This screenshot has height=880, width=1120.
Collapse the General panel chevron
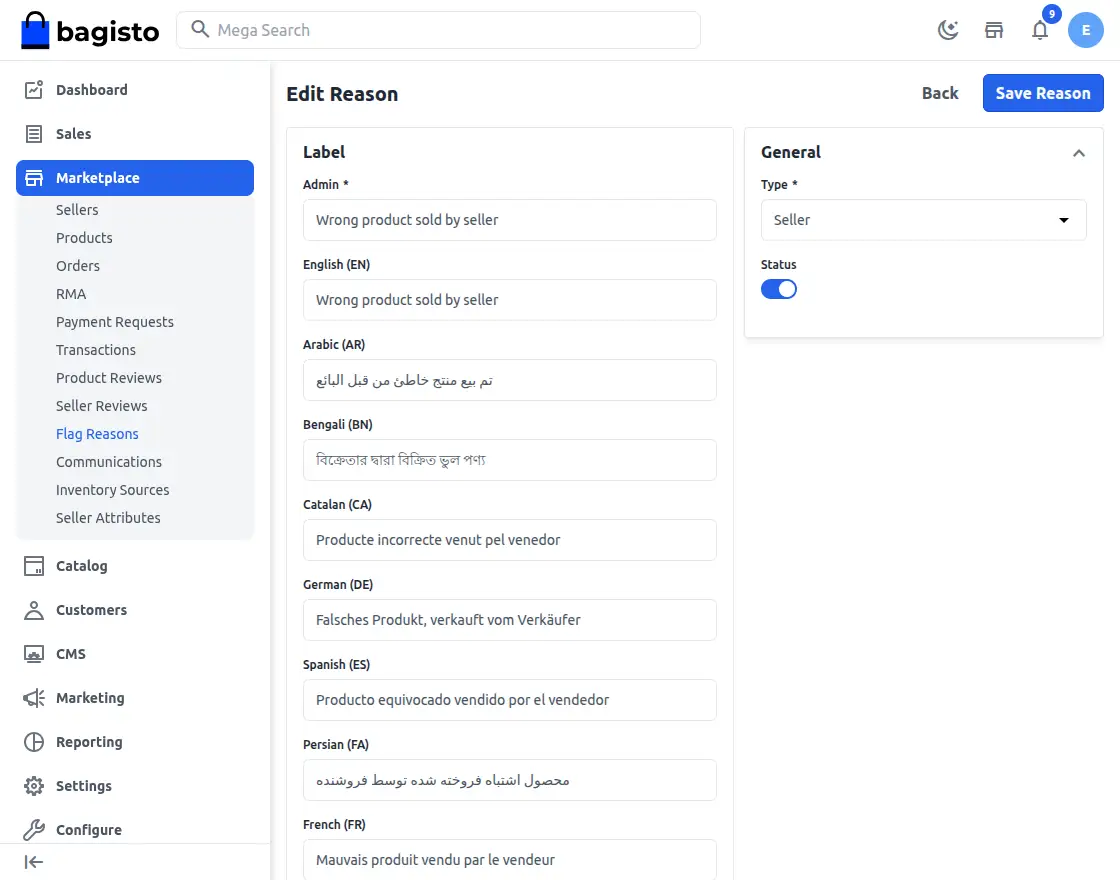coord(1079,153)
